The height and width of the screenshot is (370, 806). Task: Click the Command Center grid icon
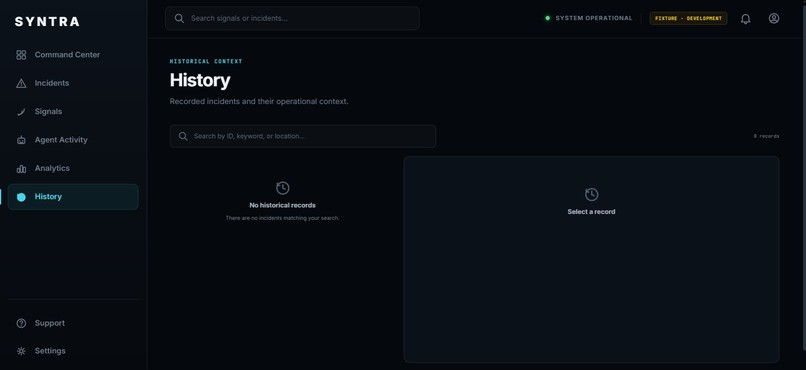21,55
